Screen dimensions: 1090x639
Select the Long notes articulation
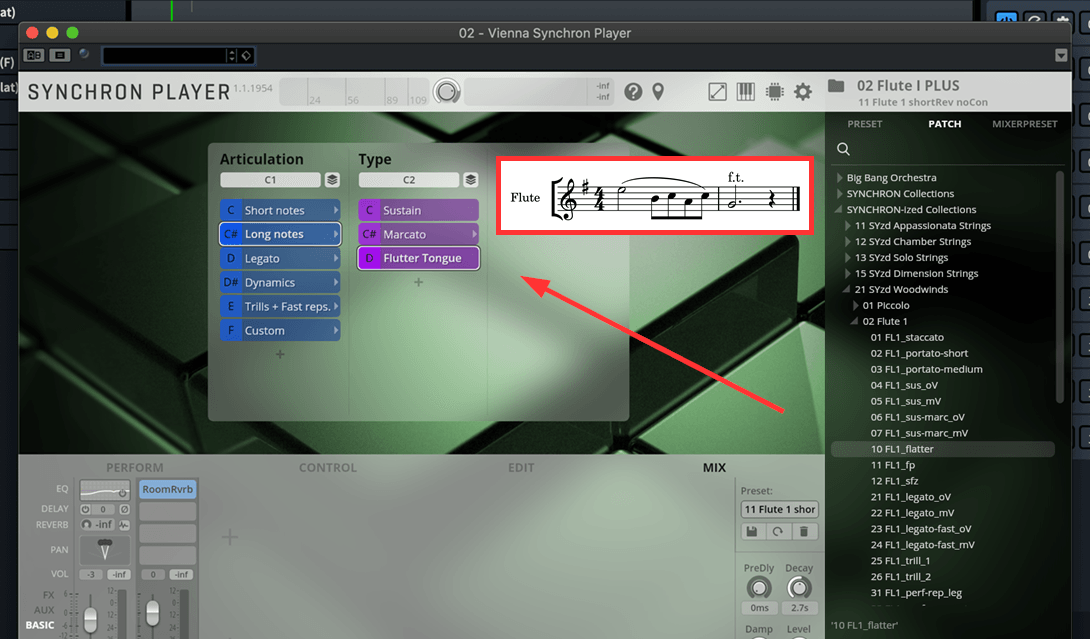[x=280, y=234]
